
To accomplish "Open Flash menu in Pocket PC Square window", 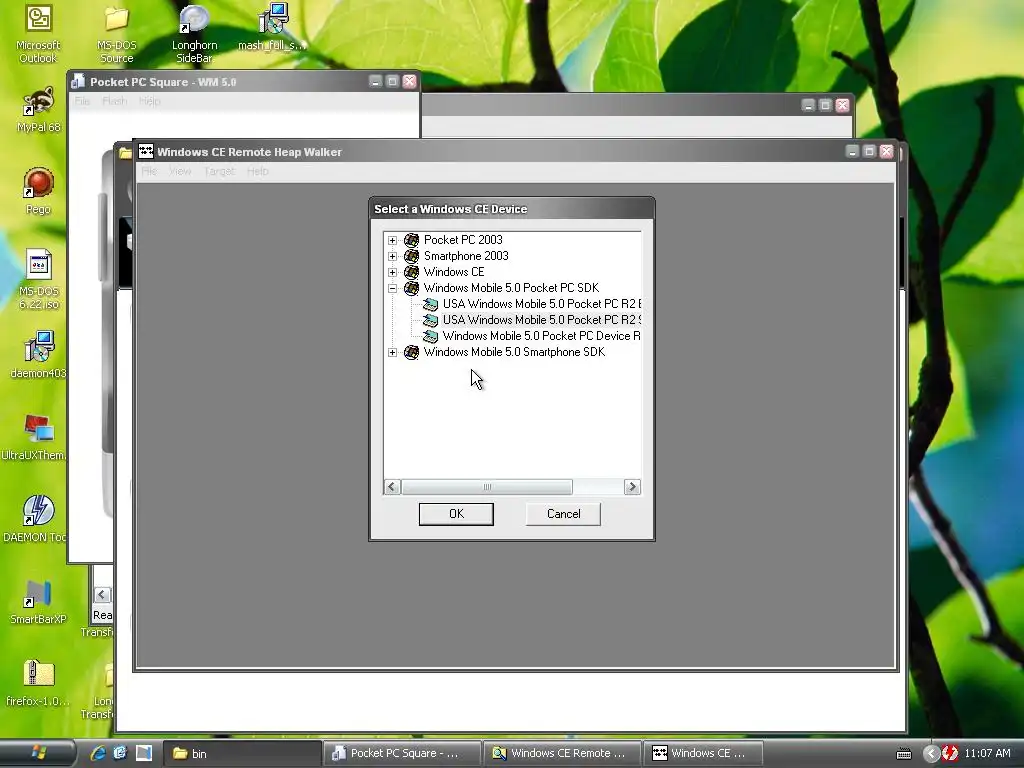I will coord(114,101).
